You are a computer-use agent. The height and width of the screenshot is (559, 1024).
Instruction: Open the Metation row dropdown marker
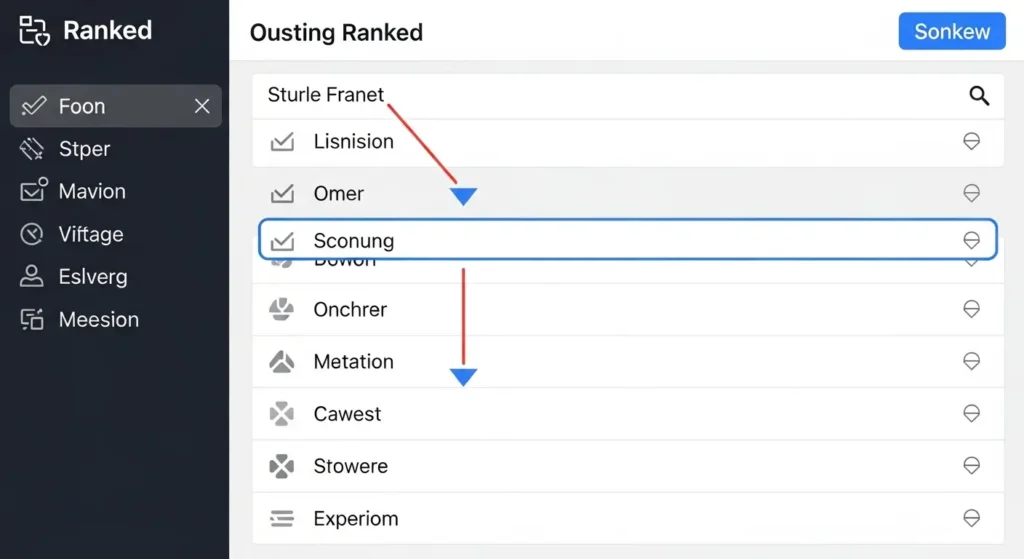click(970, 362)
